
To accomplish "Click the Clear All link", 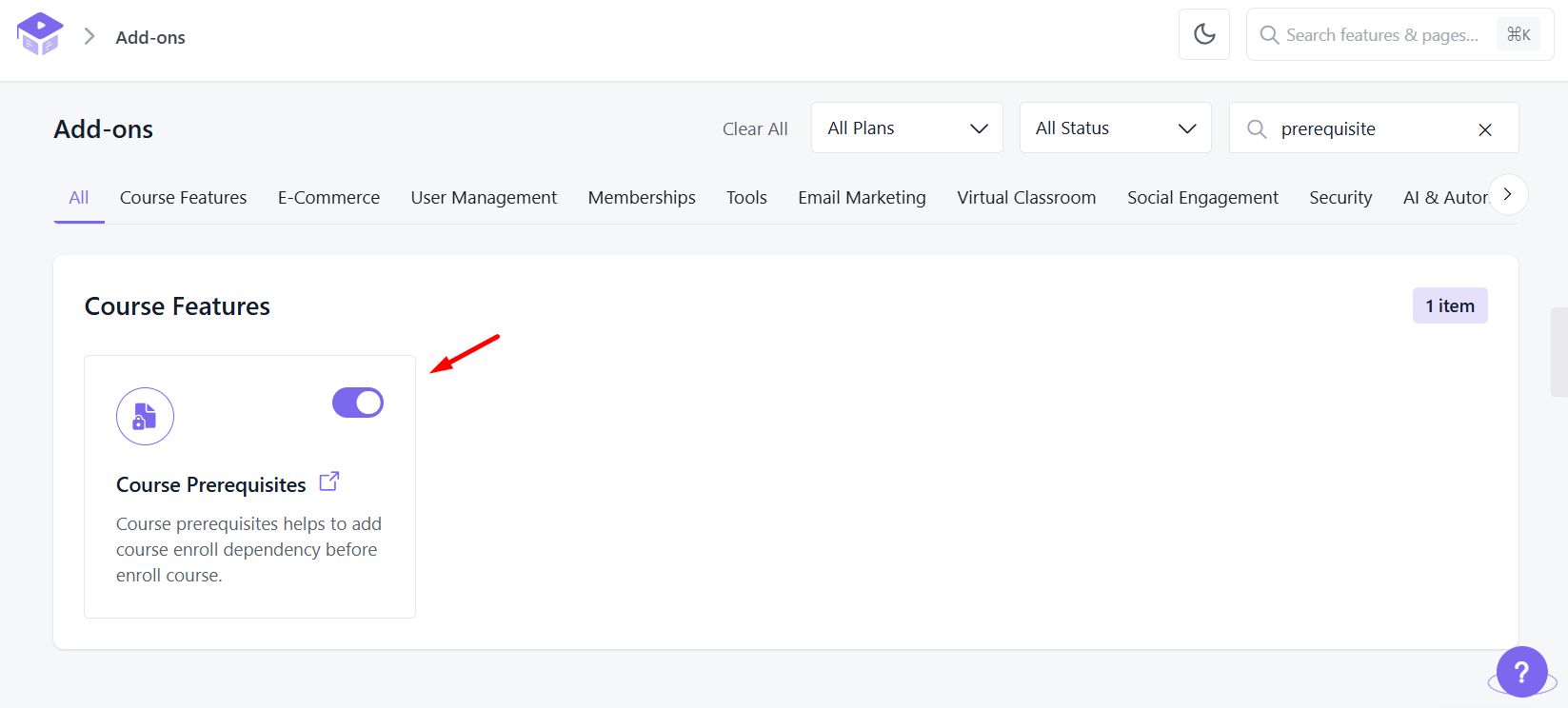I will pos(755,128).
